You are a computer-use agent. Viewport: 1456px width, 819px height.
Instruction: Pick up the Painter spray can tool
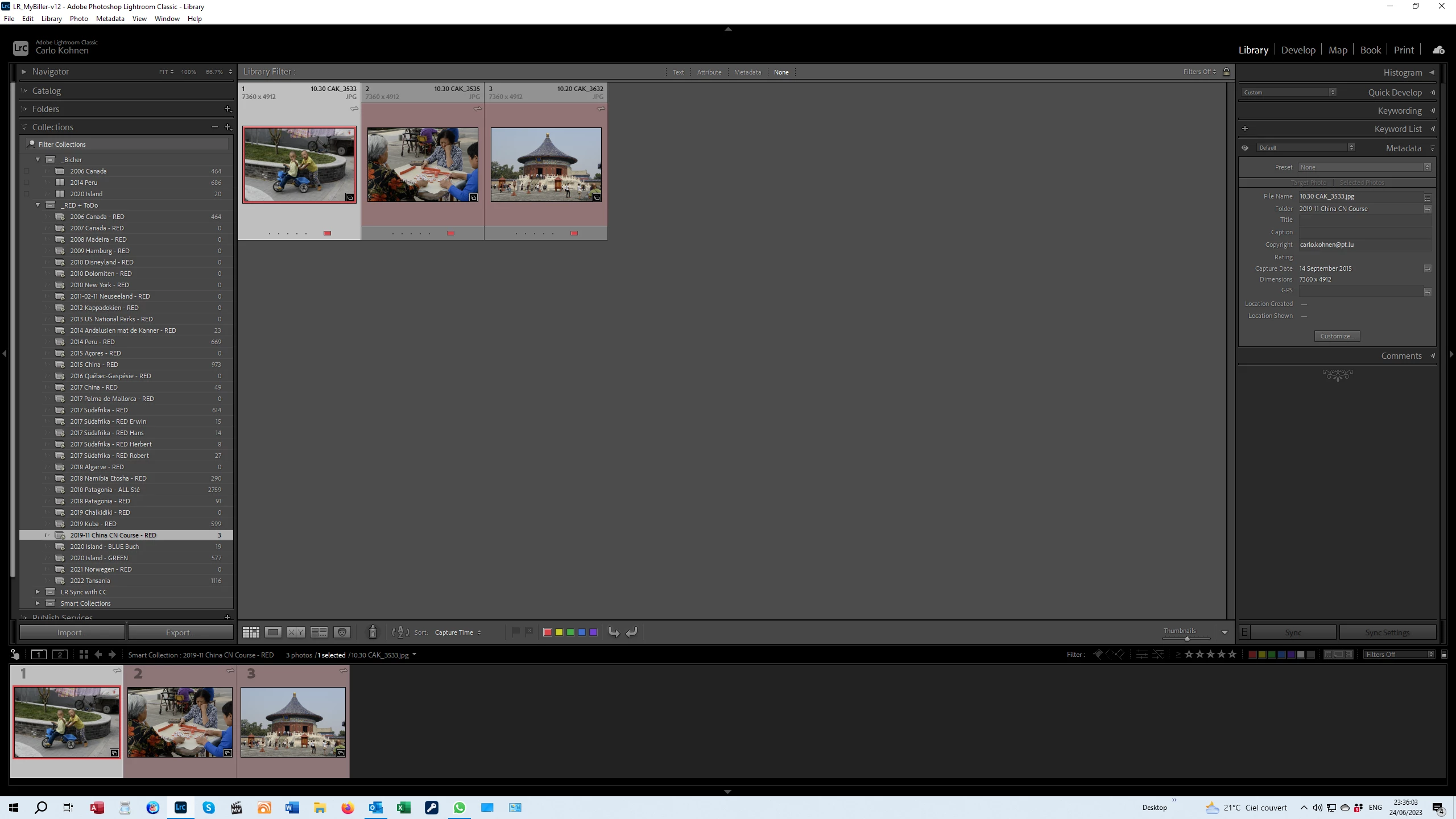(373, 632)
